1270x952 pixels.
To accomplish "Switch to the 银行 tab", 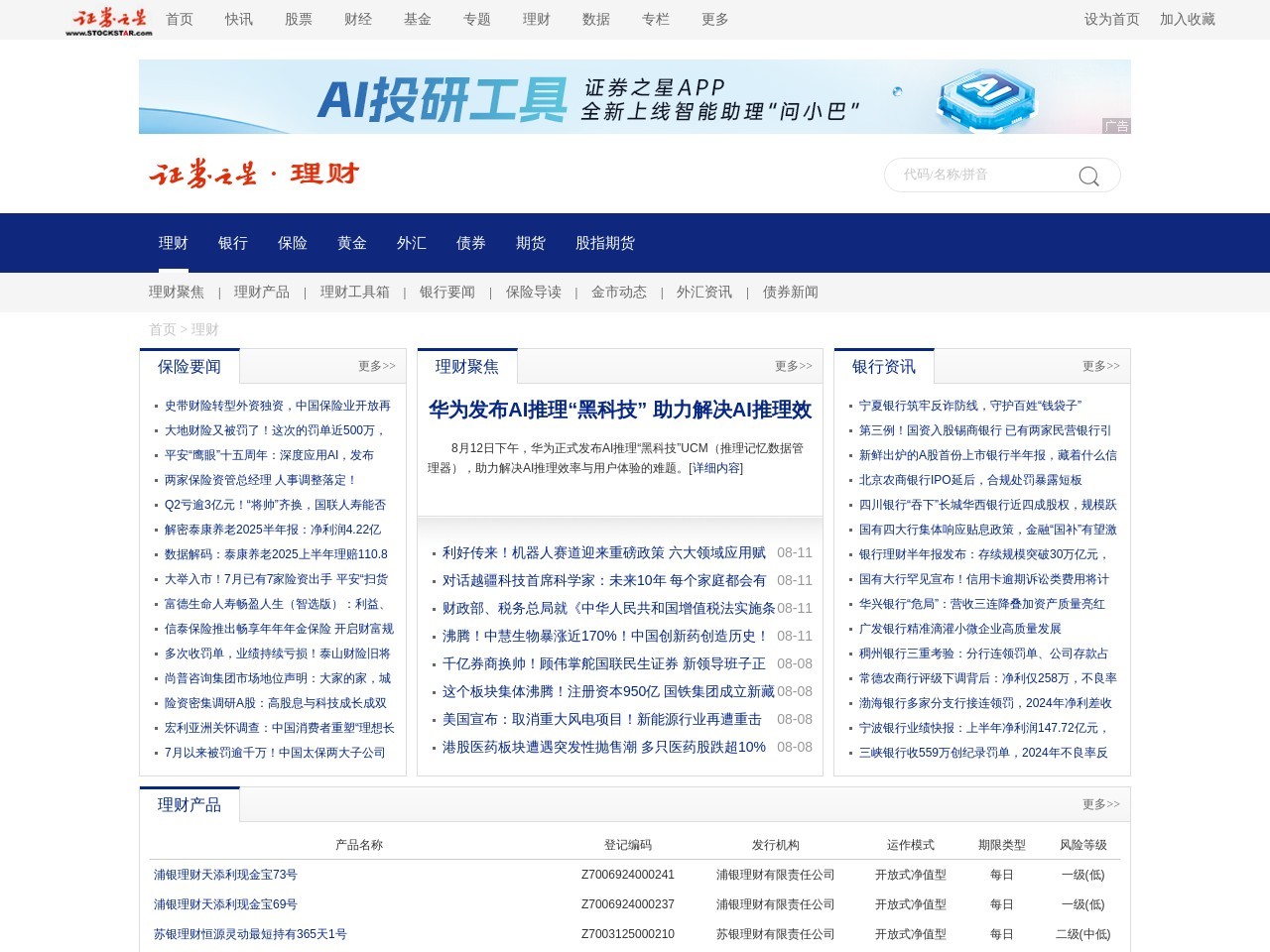I will pyautogui.click(x=233, y=242).
